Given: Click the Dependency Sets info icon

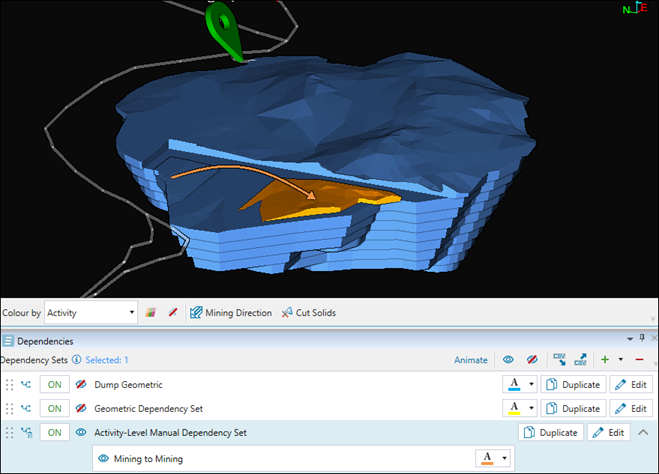Looking at the screenshot, I should pyautogui.click(x=76, y=360).
